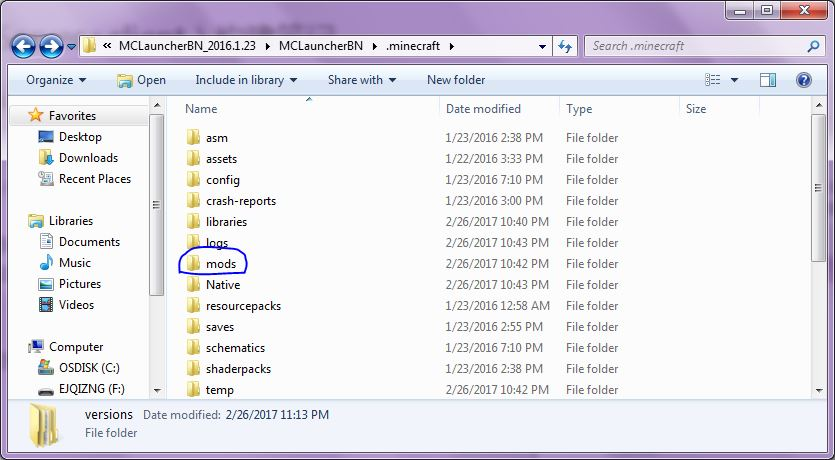Viewport: 835px width, 460px height.
Task: Click navigation pane scrollbar up arrow
Action: [157, 106]
